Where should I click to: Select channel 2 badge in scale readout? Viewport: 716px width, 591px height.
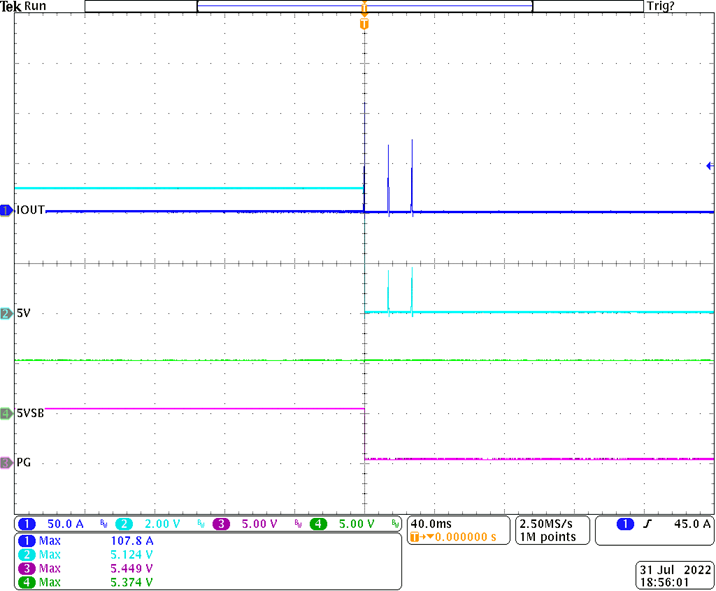pyautogui.click(x=124, y=524)
